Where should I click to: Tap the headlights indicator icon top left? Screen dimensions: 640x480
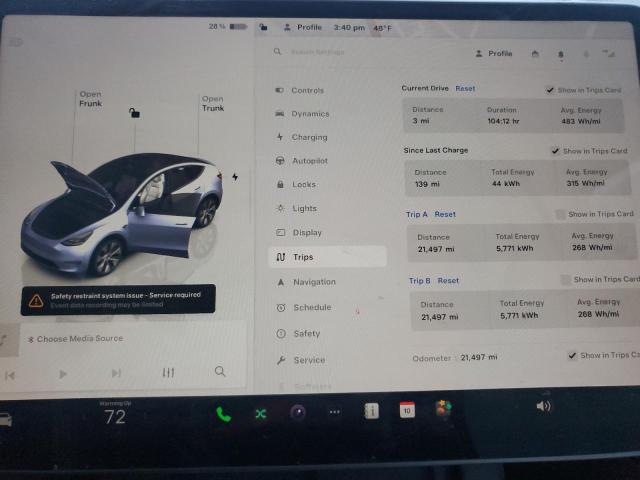(x=16, y=42)
